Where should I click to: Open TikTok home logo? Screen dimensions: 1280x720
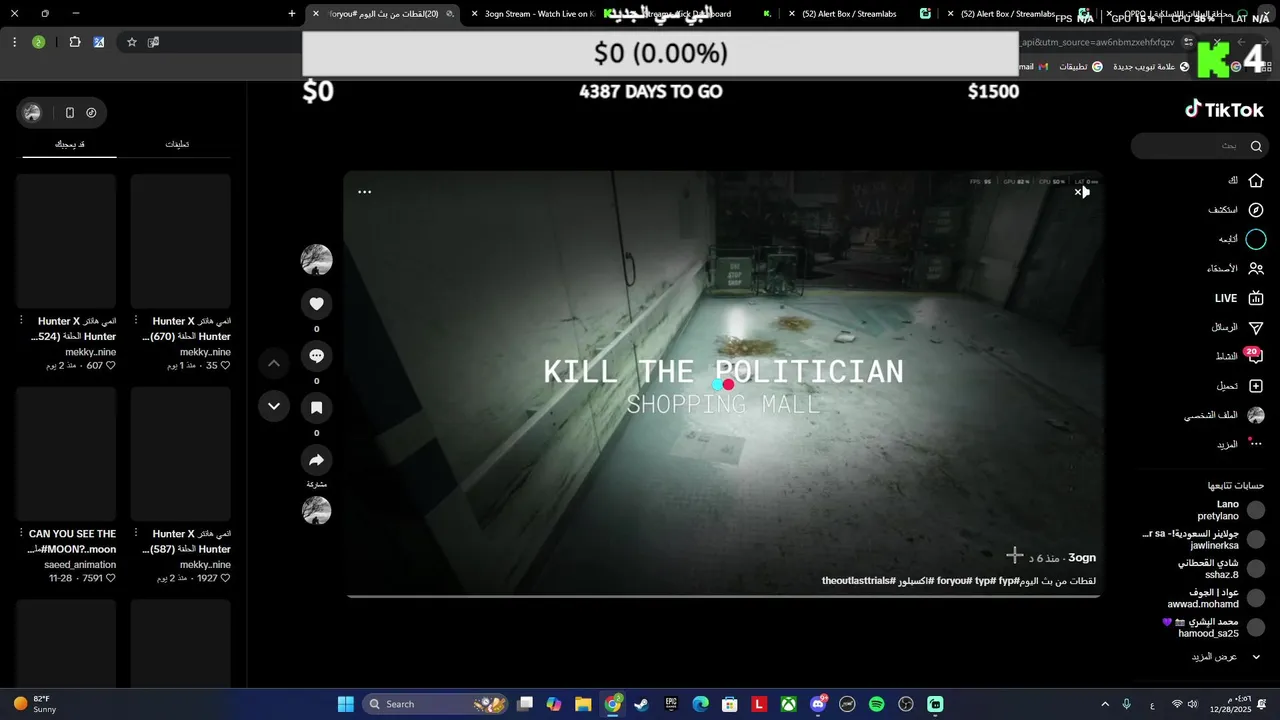click(x=1224, y=110)
